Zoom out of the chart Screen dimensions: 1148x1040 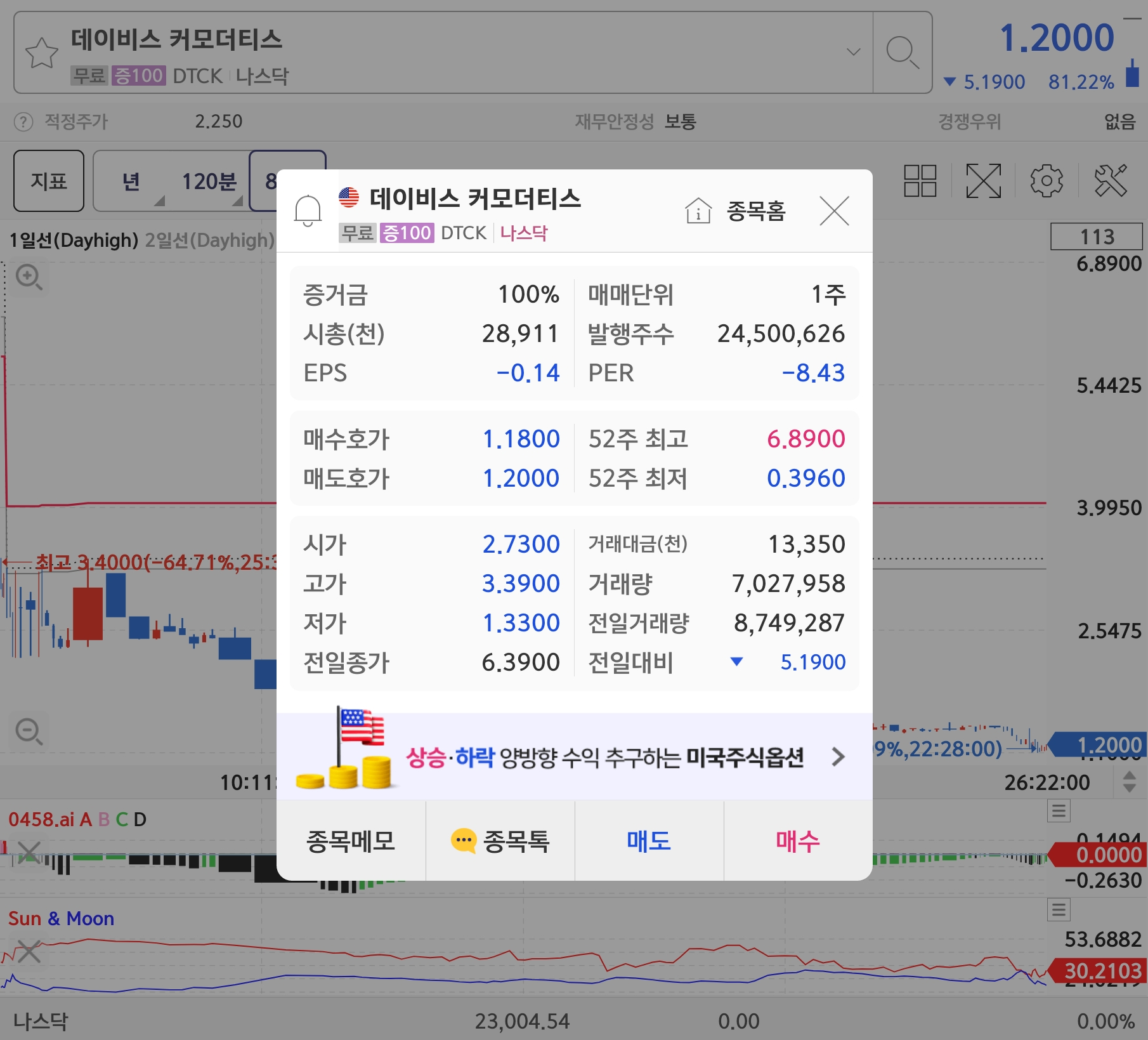29,732
